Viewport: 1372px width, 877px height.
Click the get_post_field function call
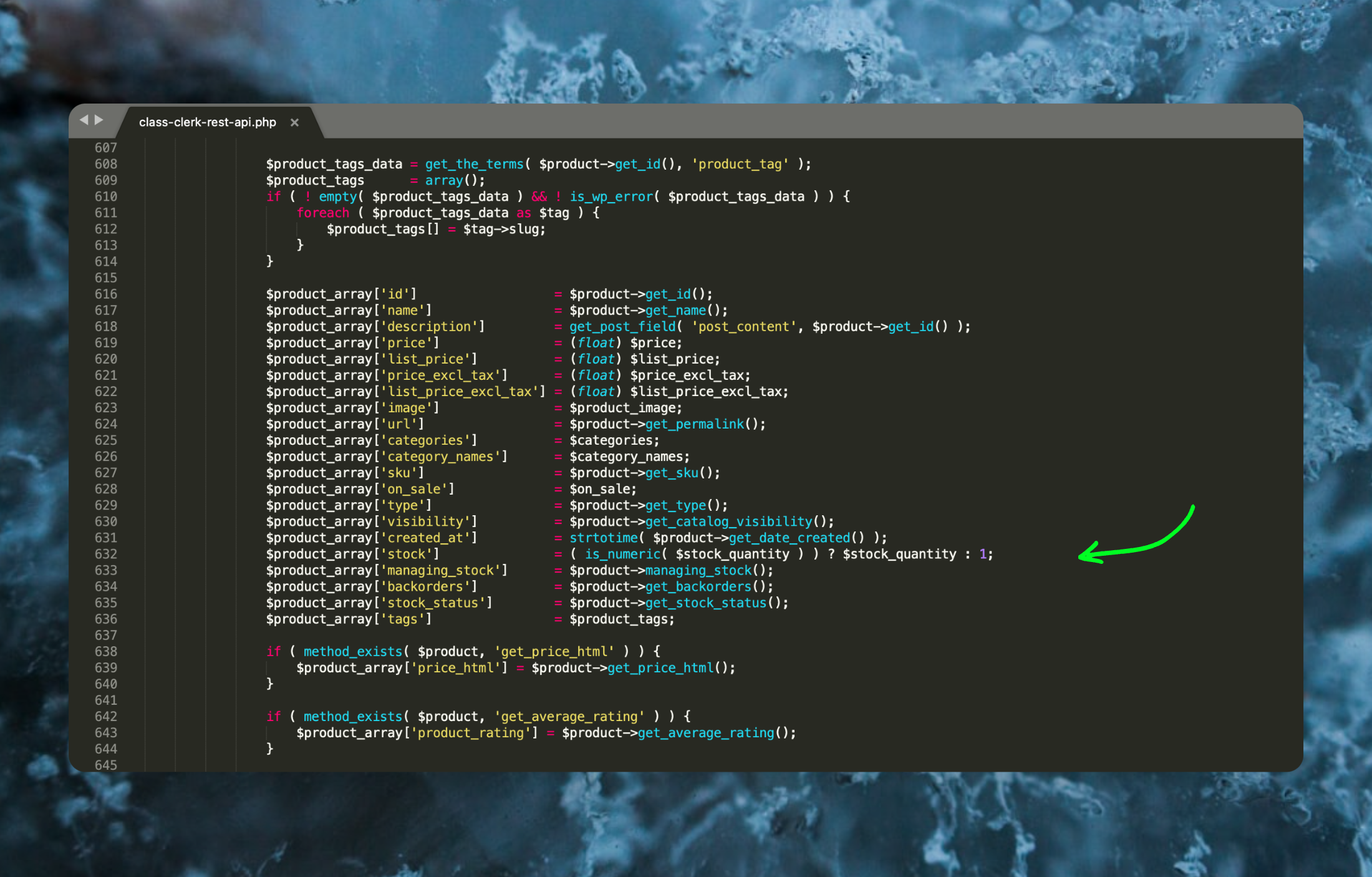coord(622,327)
